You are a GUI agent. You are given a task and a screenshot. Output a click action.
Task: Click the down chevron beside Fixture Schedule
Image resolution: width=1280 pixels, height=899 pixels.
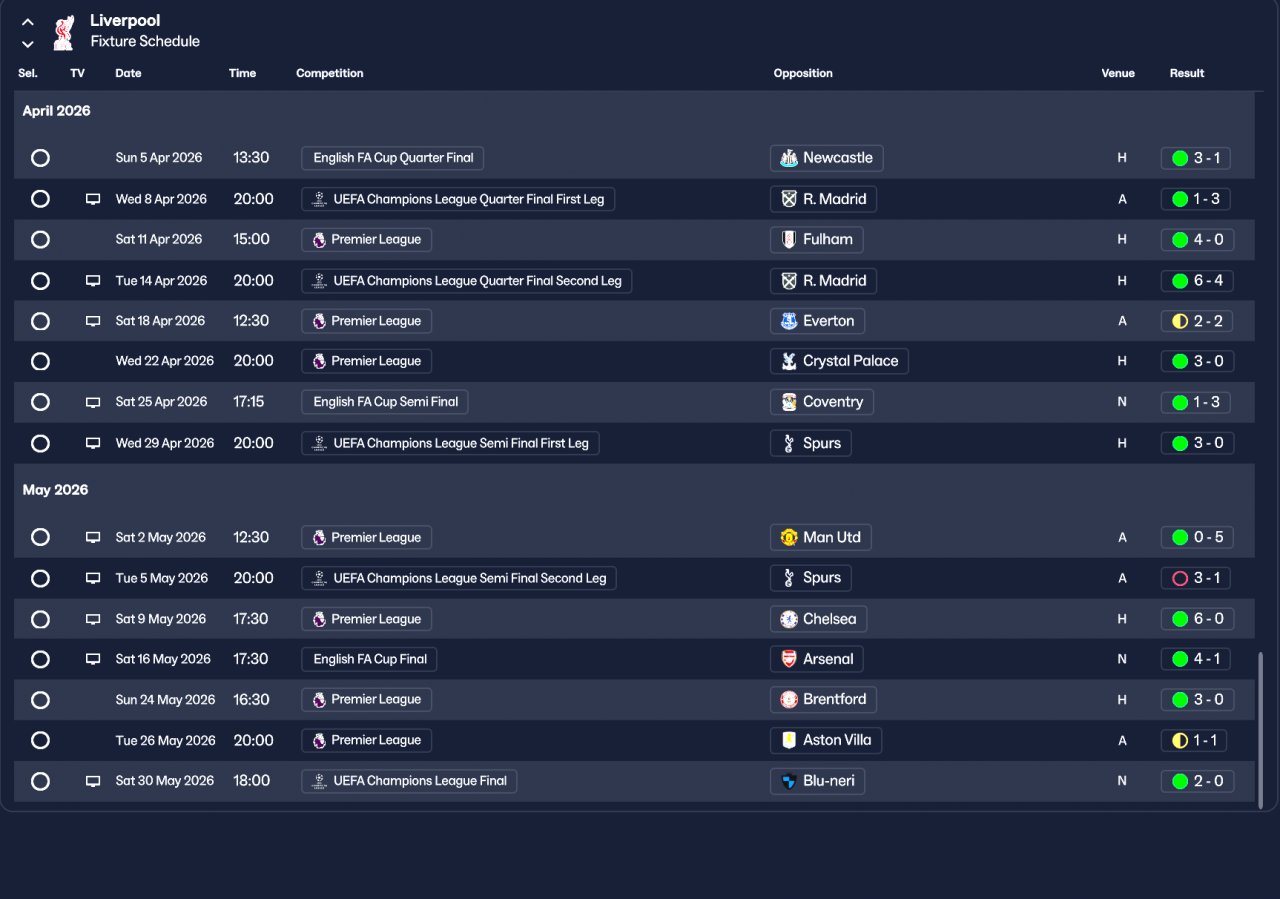point(28,43)
